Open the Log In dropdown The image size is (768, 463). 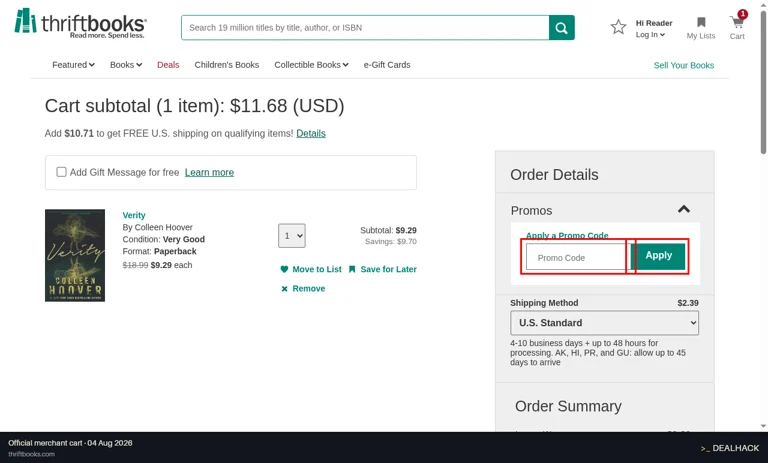[650, 35]
